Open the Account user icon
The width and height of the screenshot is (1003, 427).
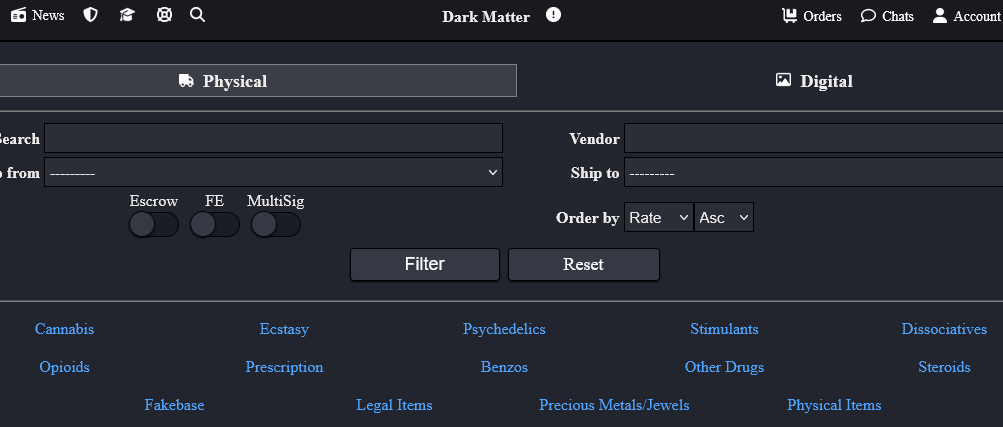(x=940, y=16)
